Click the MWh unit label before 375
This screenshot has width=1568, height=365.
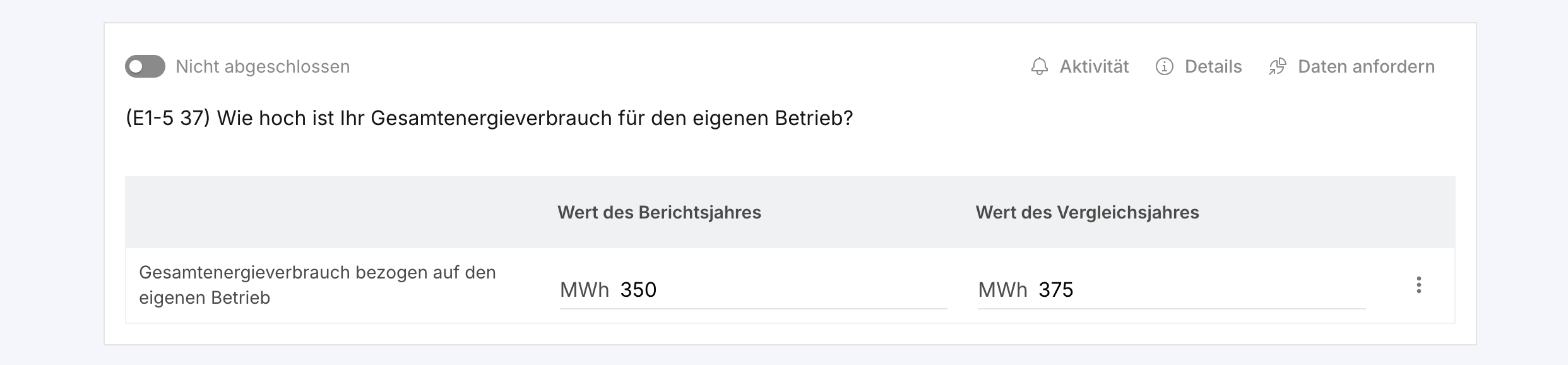[x=1002, y=290]
